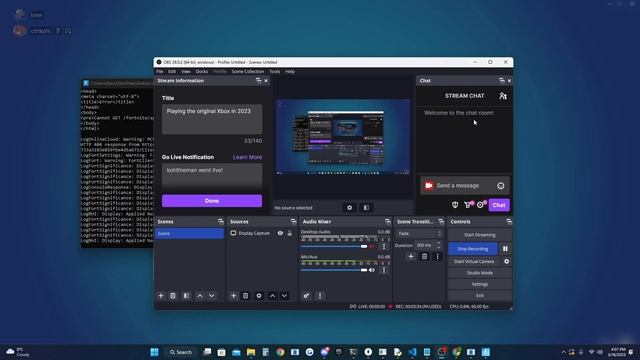Image resolution: width=640 pixels, height=360 pixels.
Task: Click Start Streaming button
Action: coord(480,235)
